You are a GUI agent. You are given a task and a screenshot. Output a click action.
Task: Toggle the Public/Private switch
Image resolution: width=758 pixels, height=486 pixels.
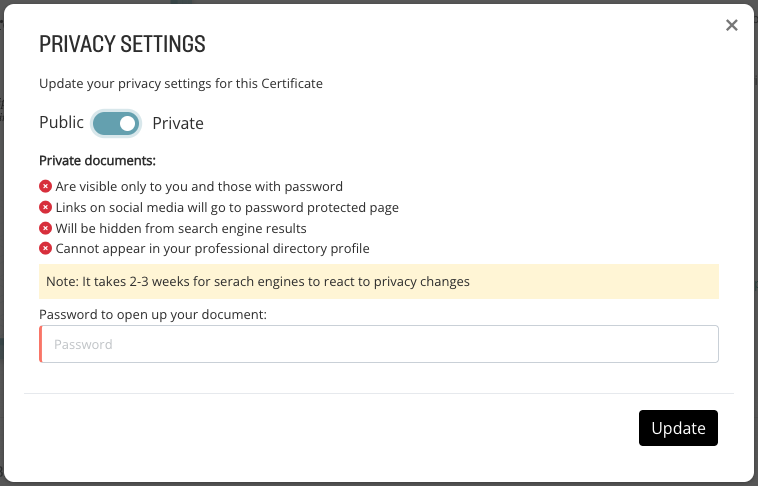point(116,124)
